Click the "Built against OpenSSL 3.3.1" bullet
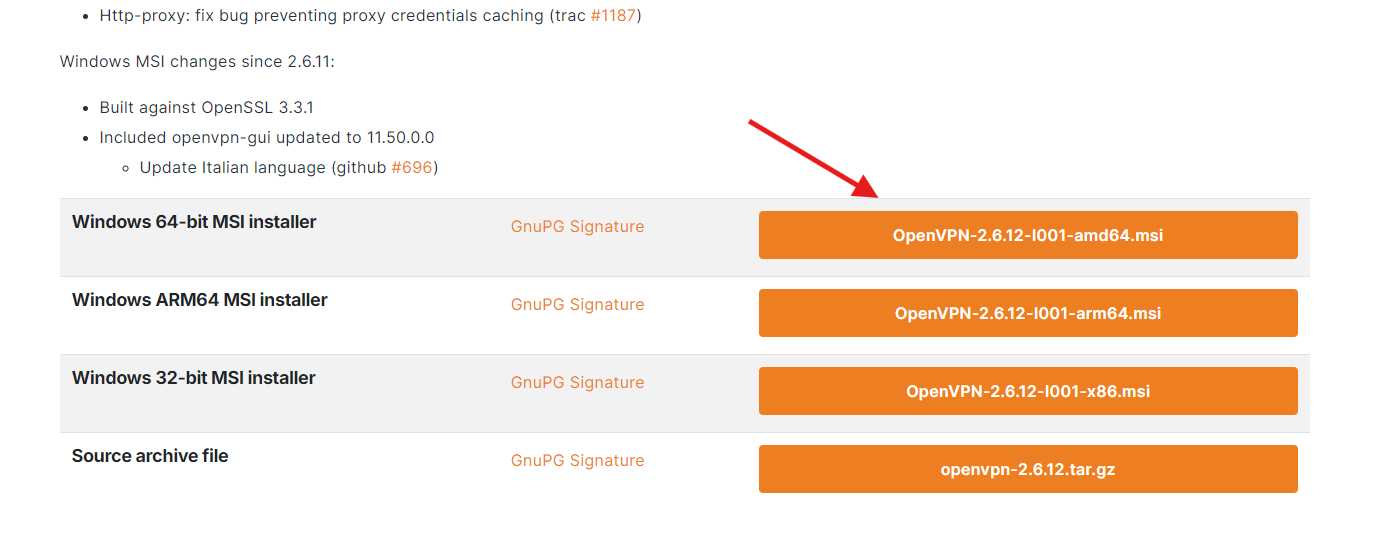This screenshot has width=1386, height=553. [x=206, y=108]
